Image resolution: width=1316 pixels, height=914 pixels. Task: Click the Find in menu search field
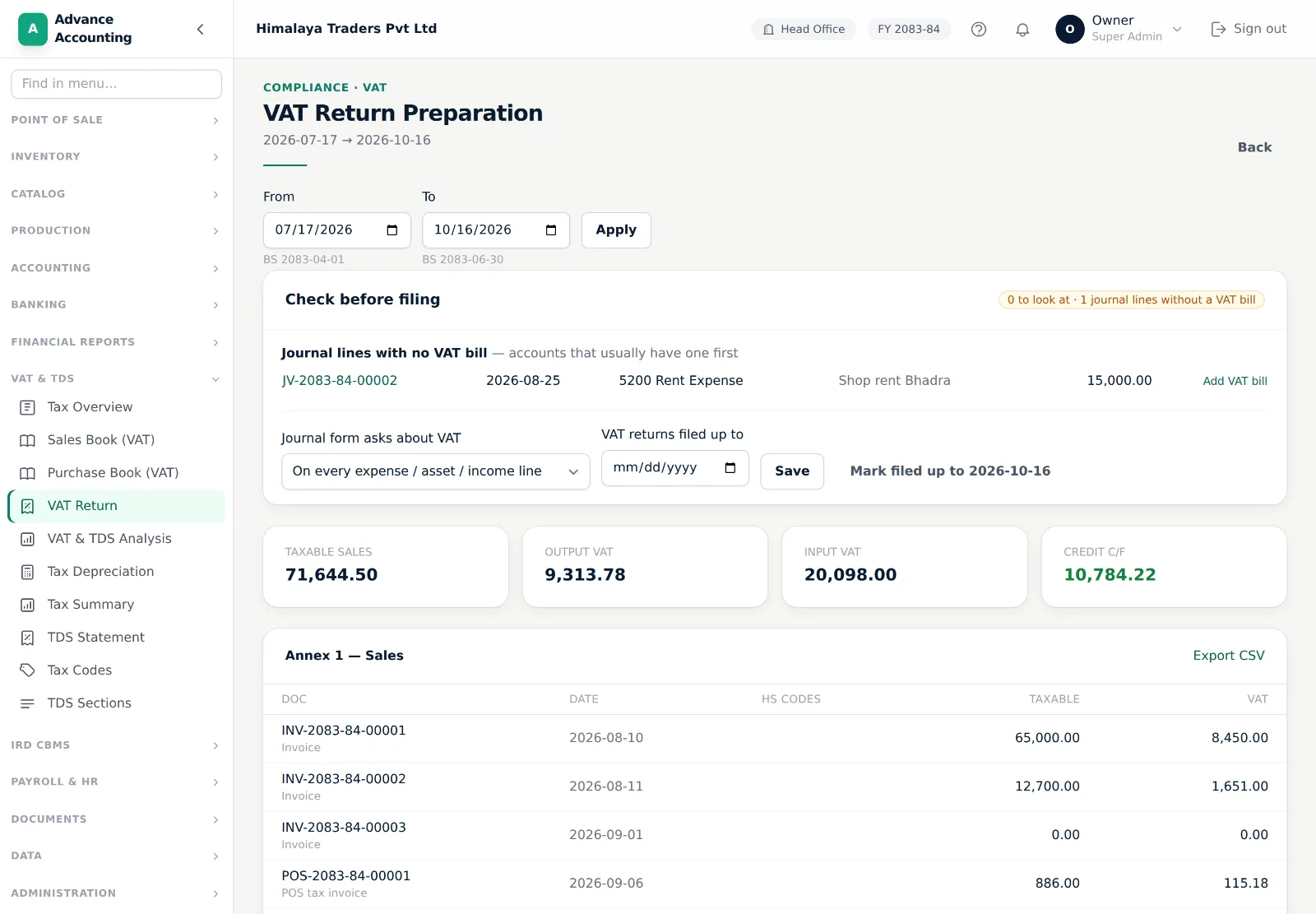click(x=116, y=84)
